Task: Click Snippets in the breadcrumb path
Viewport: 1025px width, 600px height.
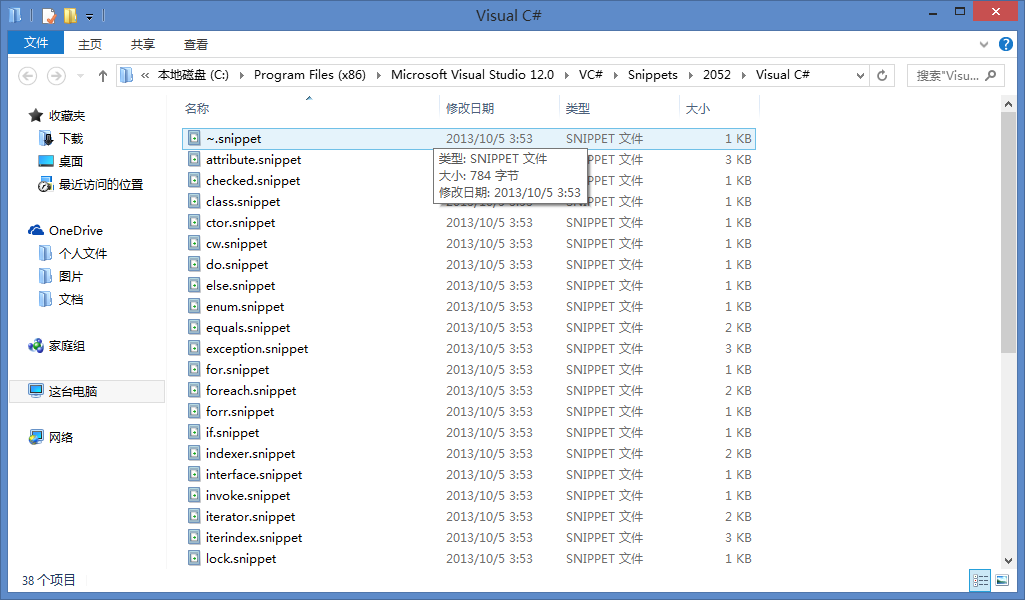Action: 652,75
